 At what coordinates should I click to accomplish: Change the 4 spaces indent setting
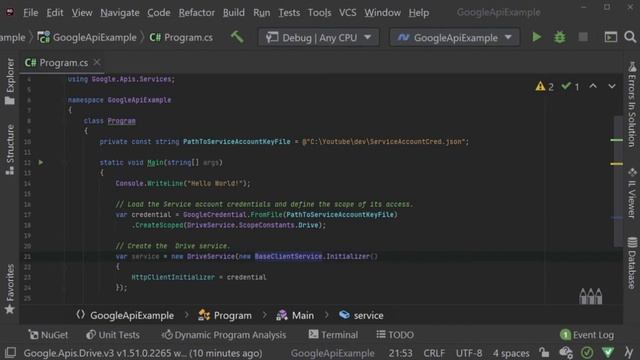pos(511,353)
